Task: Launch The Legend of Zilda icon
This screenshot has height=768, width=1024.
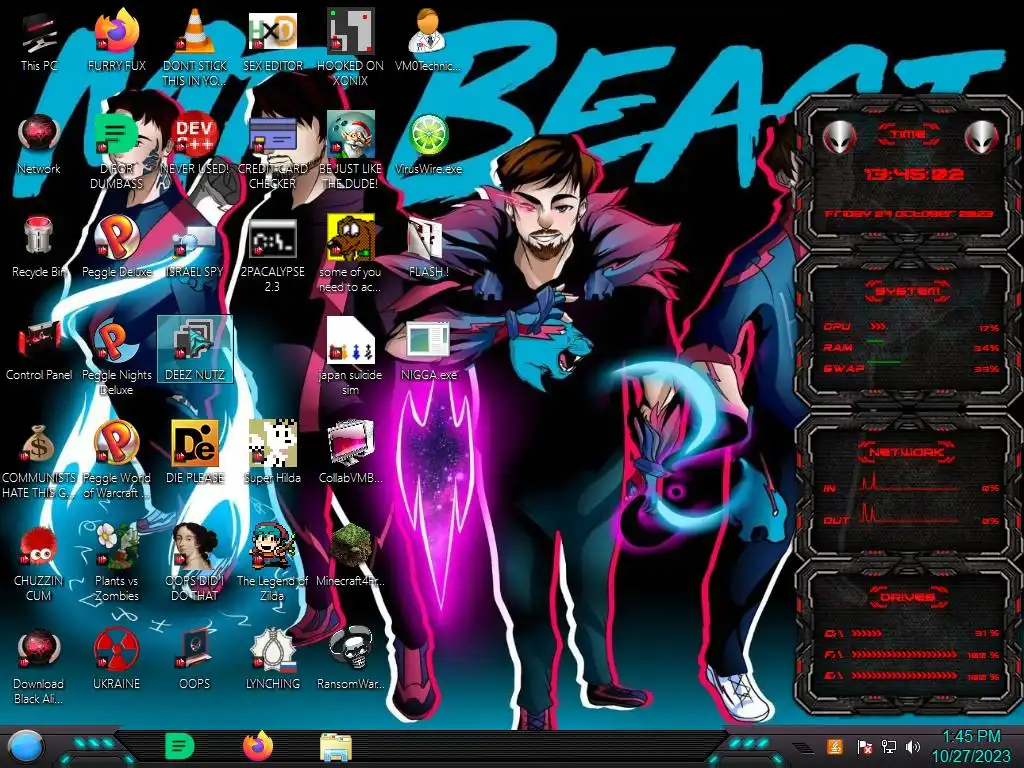Action: pos(272,563)
